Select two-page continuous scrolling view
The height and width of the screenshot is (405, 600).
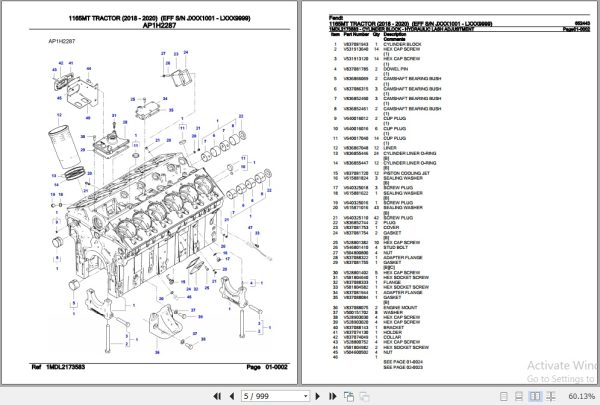pyautogui.click(x=551, y=396)
